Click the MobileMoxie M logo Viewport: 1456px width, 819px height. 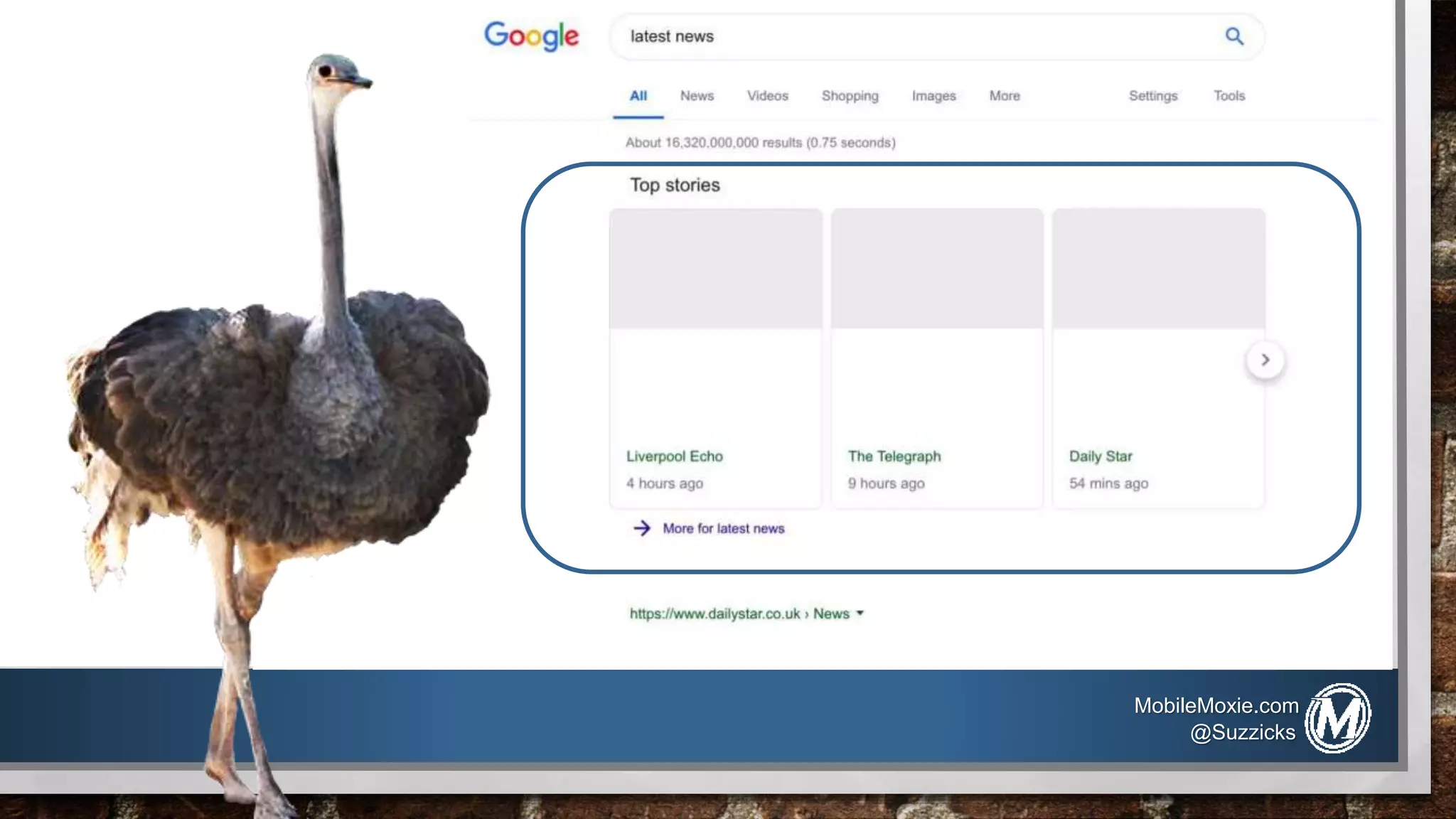1337,719
